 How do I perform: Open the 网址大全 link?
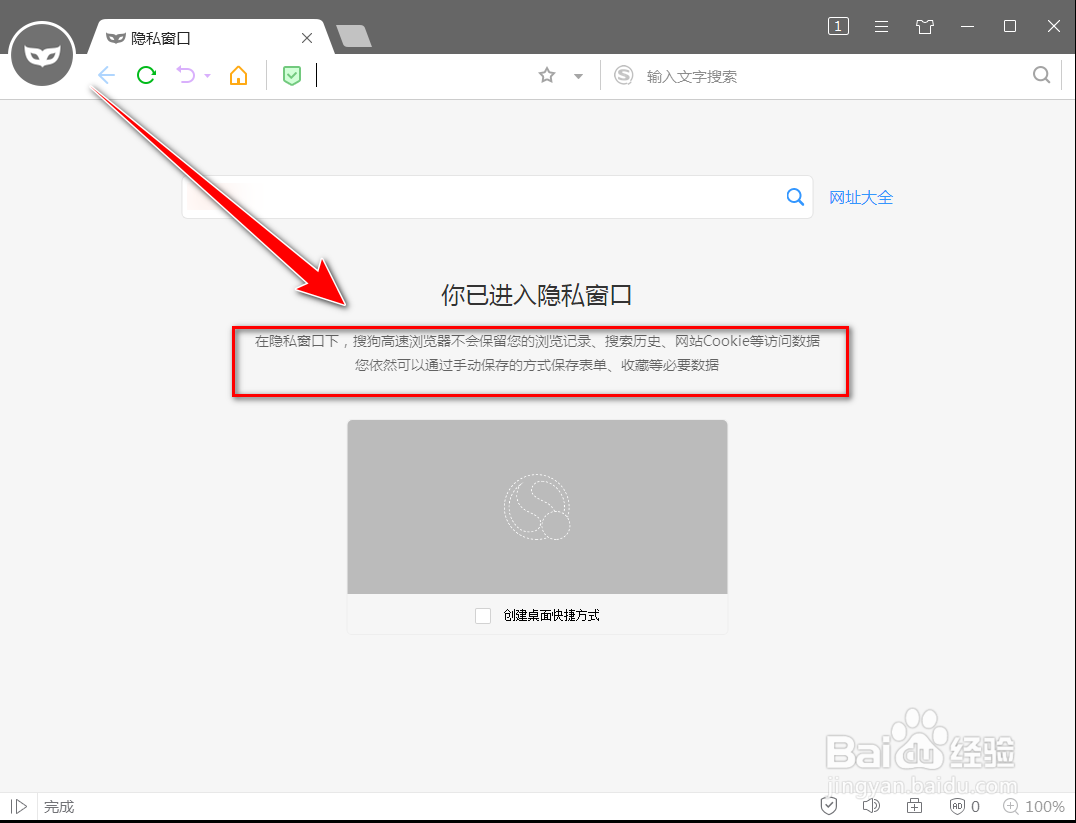click(x=861, y=197)
